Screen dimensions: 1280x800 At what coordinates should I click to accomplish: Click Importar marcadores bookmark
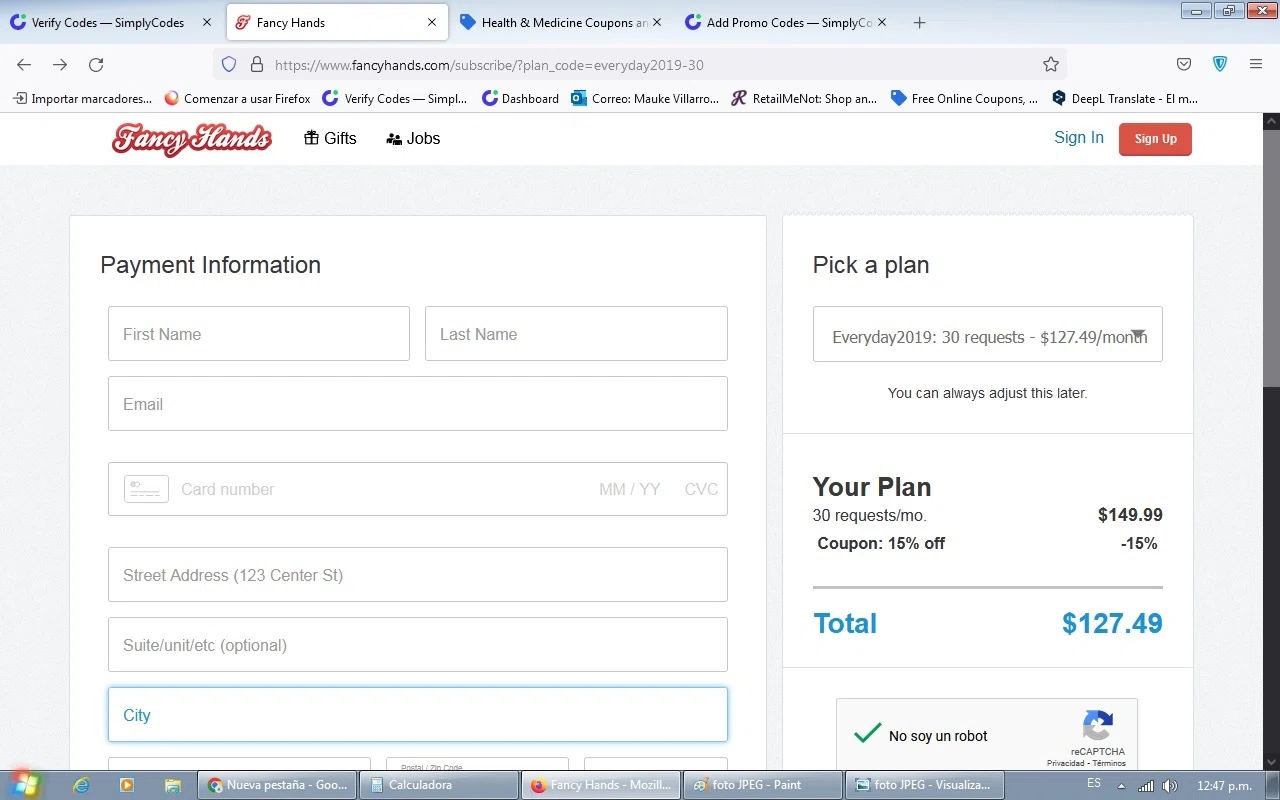(82, 98)
